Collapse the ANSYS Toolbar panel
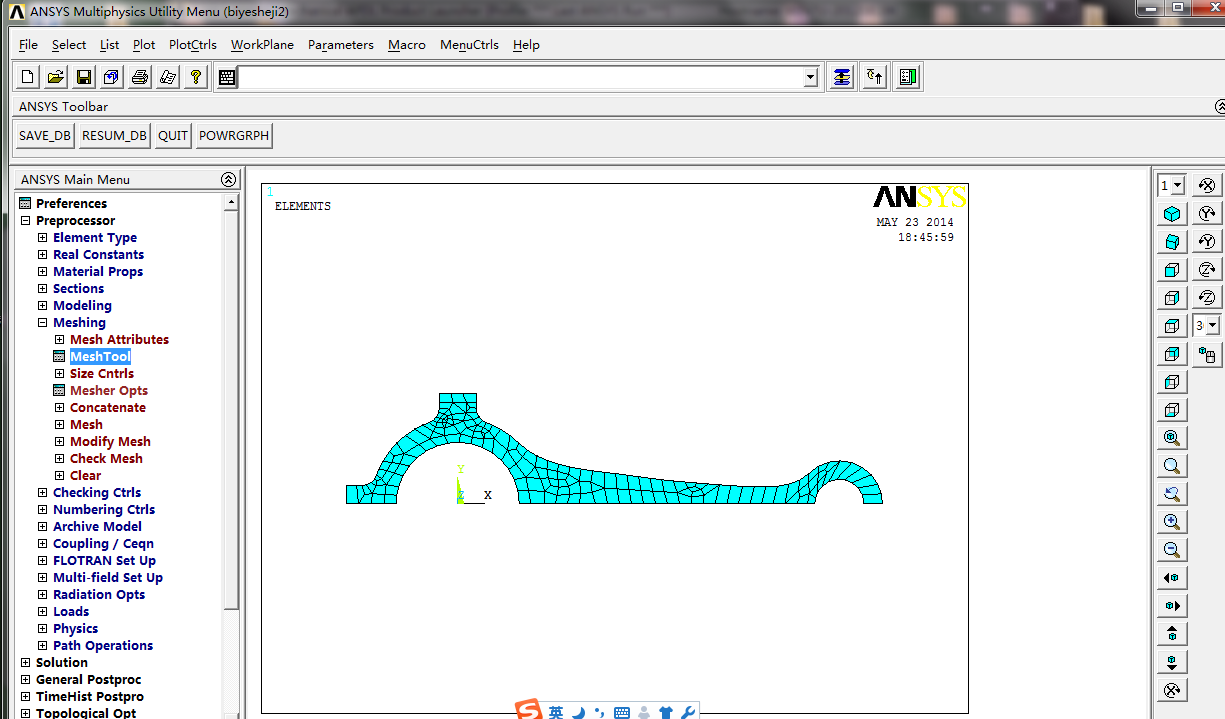Viewport: 1225px width, 719px height. pyautogui.click(x=1220, y=106)
